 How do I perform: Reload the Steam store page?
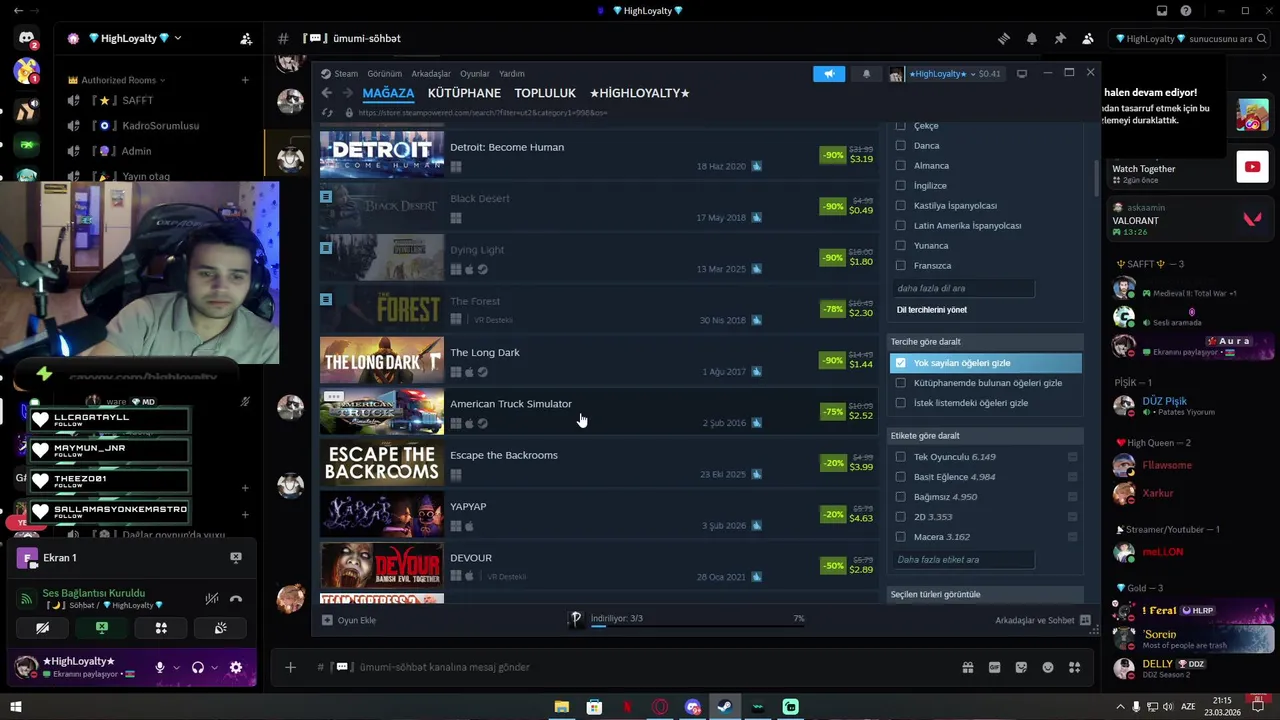(326, 113)
